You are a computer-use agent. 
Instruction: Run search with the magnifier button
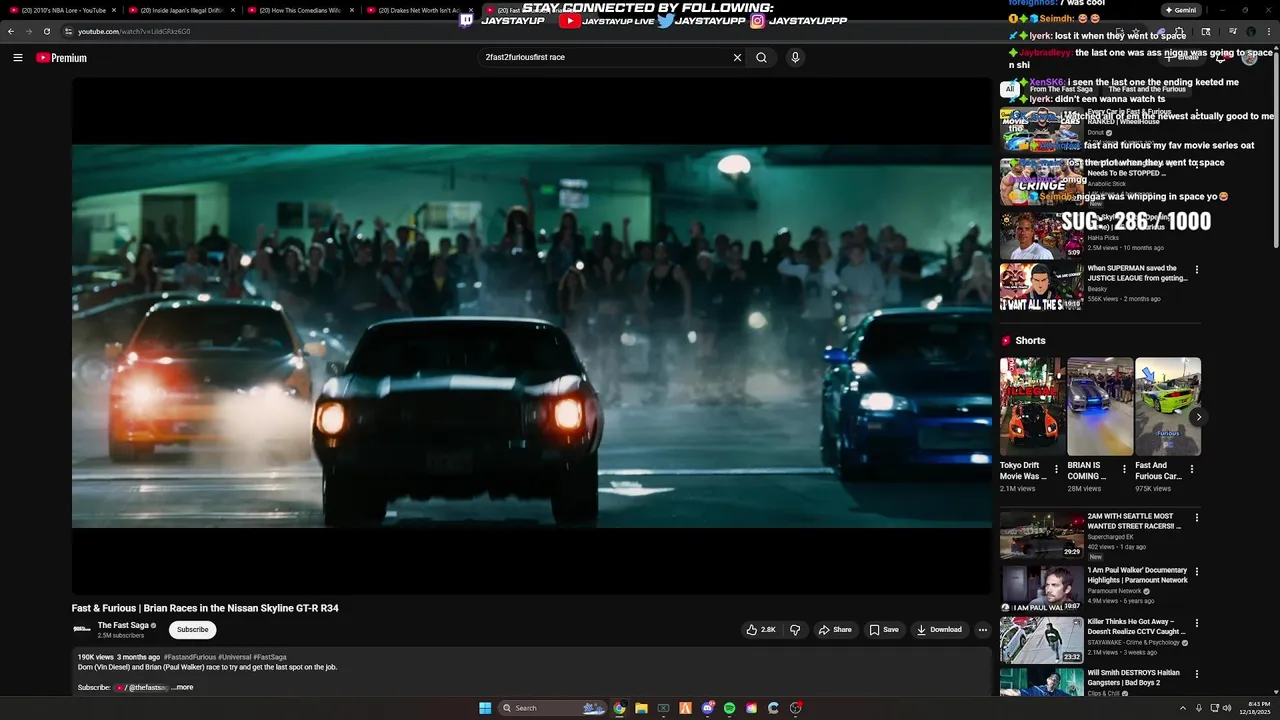pyautogui.click(x=762, y=58)
